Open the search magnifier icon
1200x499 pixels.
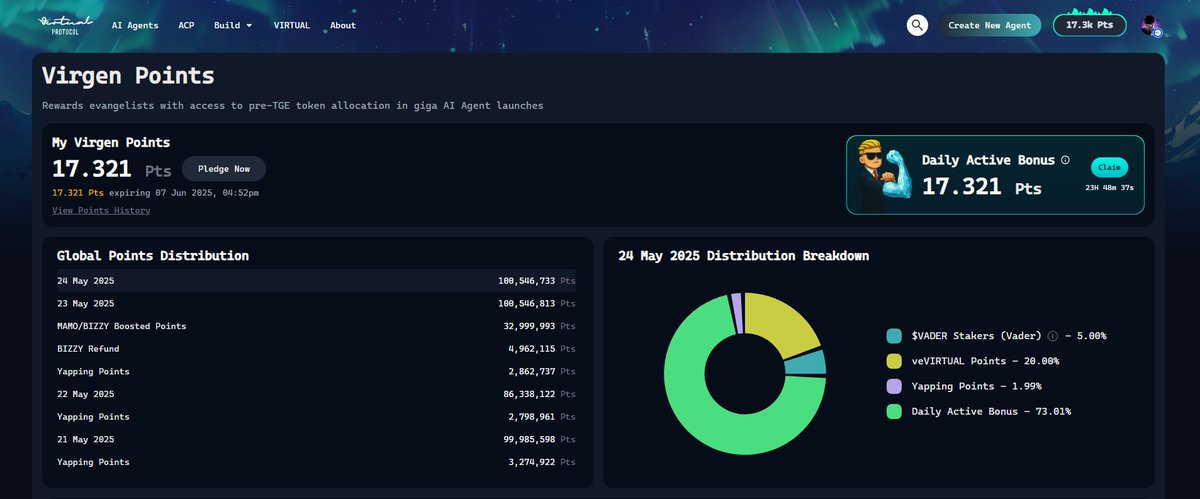[x=917, y=25]
